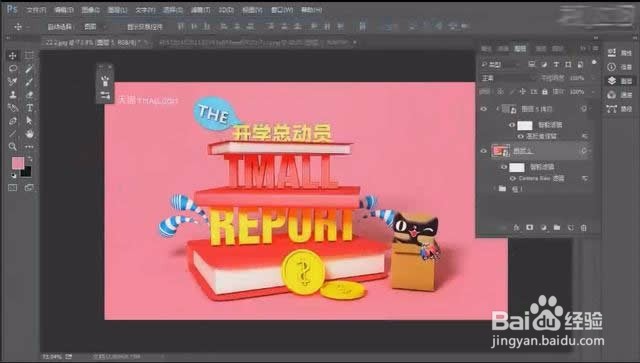Filter layers by pixel icon
Image resolution: width=640 pixels, height=363 pixels.
click(x=531, y=65)
